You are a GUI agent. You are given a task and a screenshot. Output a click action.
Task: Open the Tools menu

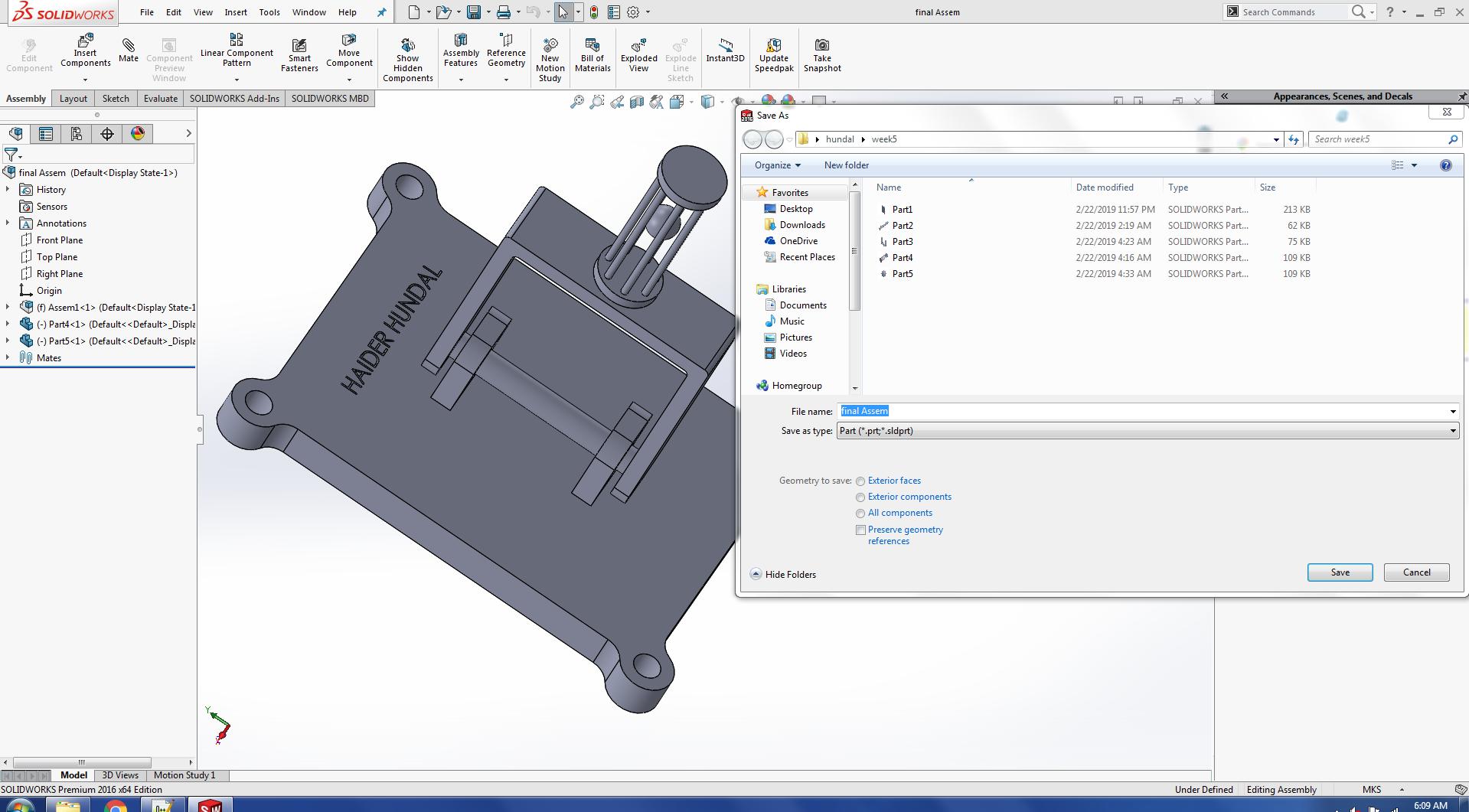click(x=269, y=12)
